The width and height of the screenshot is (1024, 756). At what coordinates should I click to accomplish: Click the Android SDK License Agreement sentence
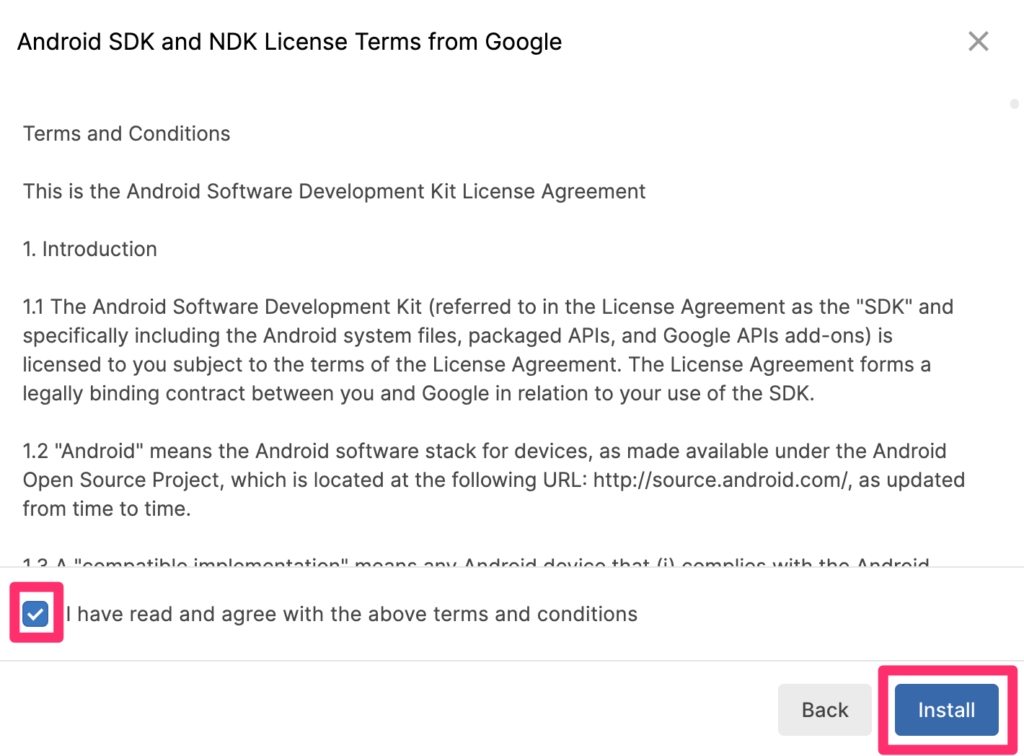[x=334, y=191]
